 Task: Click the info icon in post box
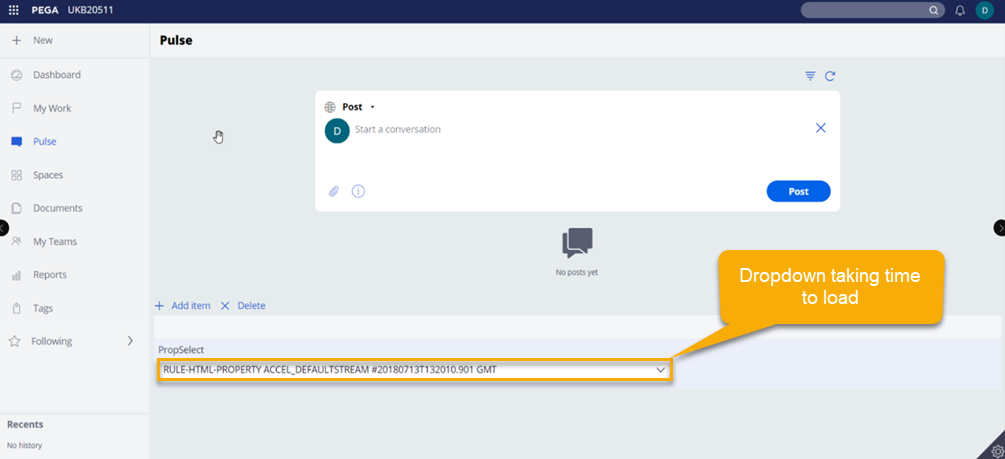358,191
